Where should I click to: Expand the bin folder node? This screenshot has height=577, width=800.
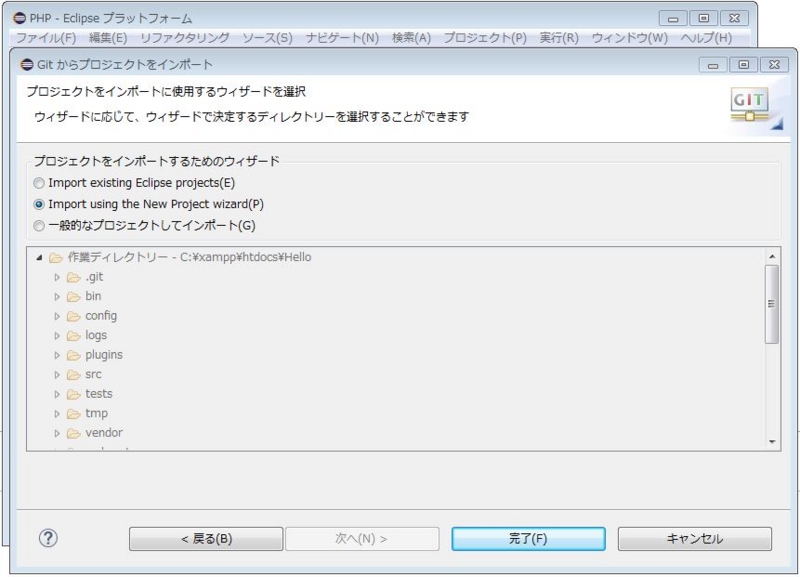pyautogui.click(x=57, y=296)
